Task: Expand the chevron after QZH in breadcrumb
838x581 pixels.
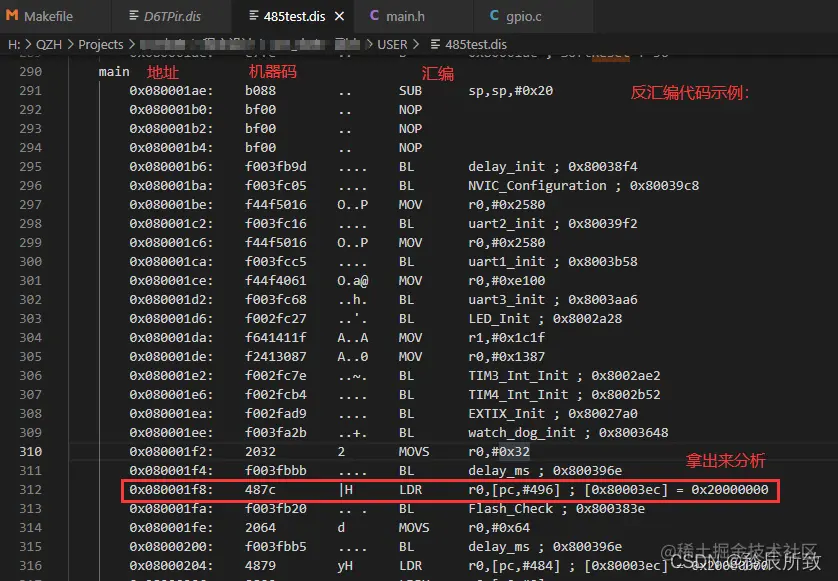Action: [x=70, y=44]
